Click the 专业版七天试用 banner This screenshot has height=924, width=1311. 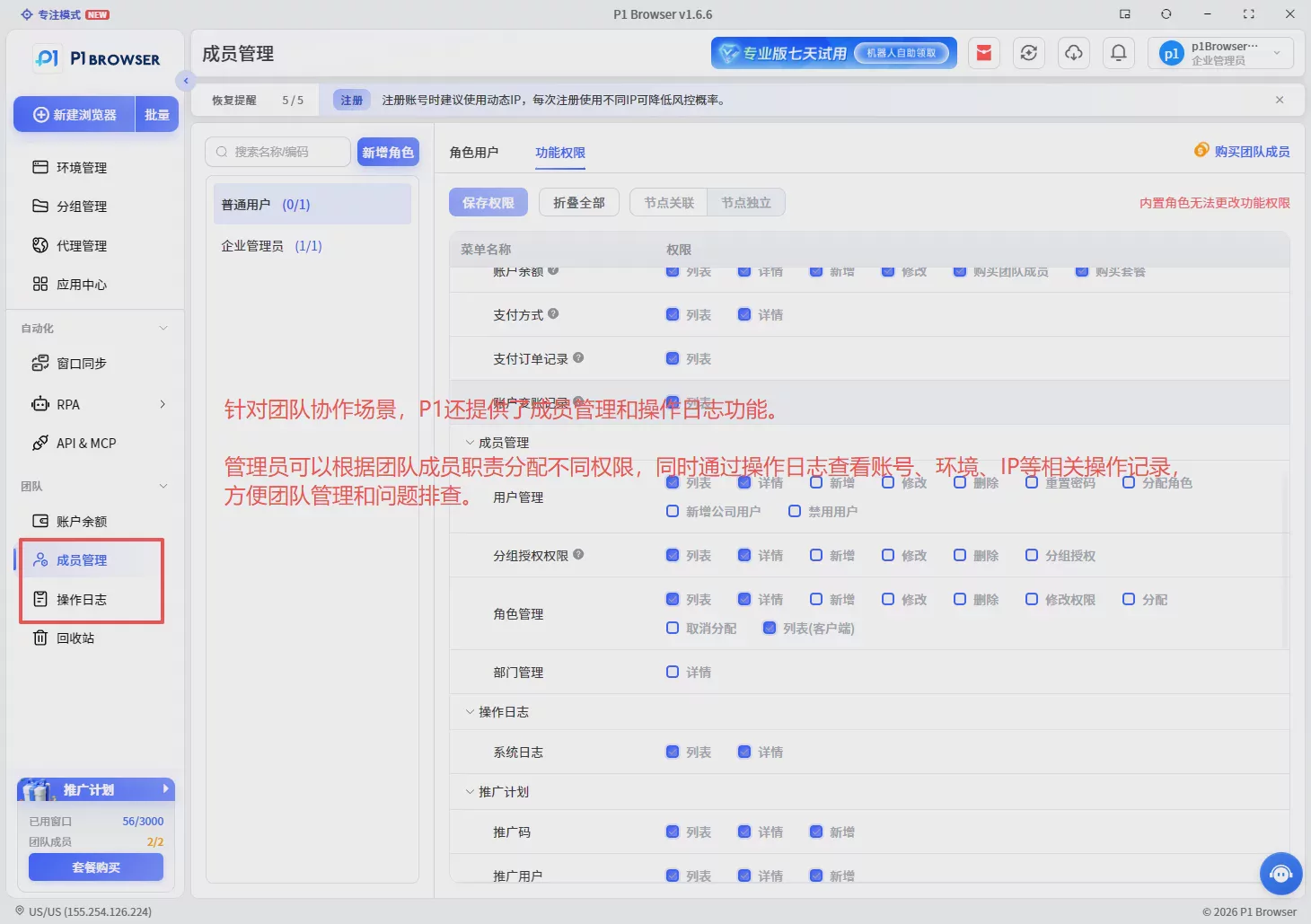[x=834, y=53]
